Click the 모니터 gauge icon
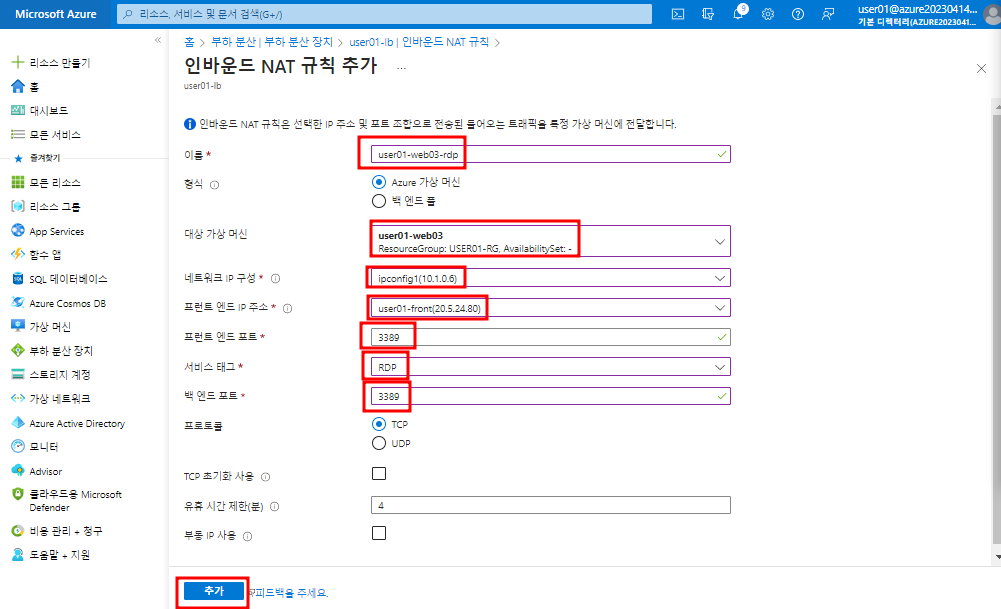 tap(18, 446)
